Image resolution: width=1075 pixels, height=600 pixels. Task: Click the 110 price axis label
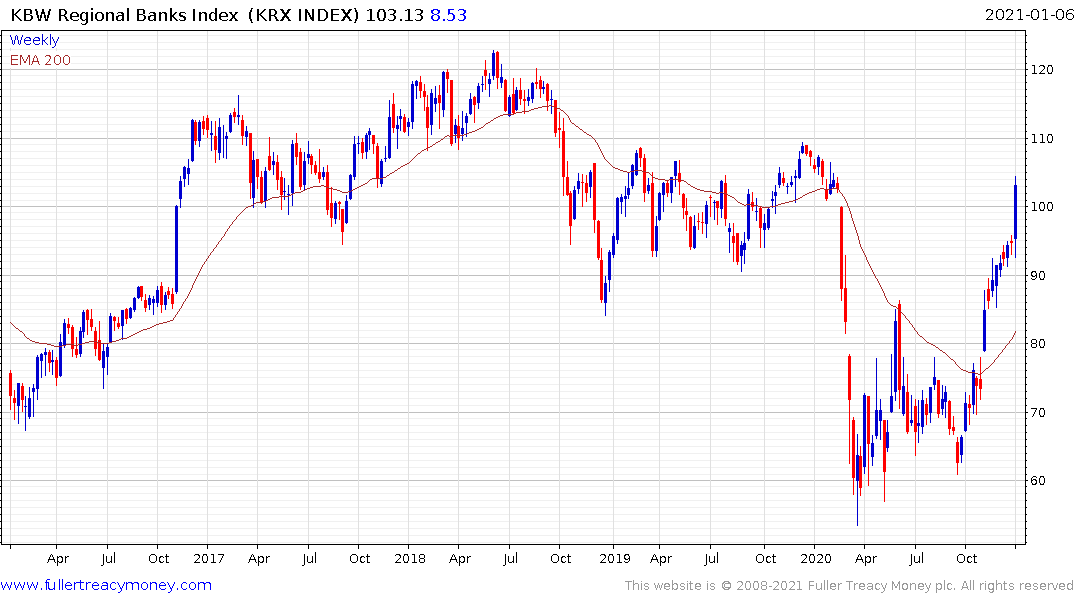[x=1041, y=139]
